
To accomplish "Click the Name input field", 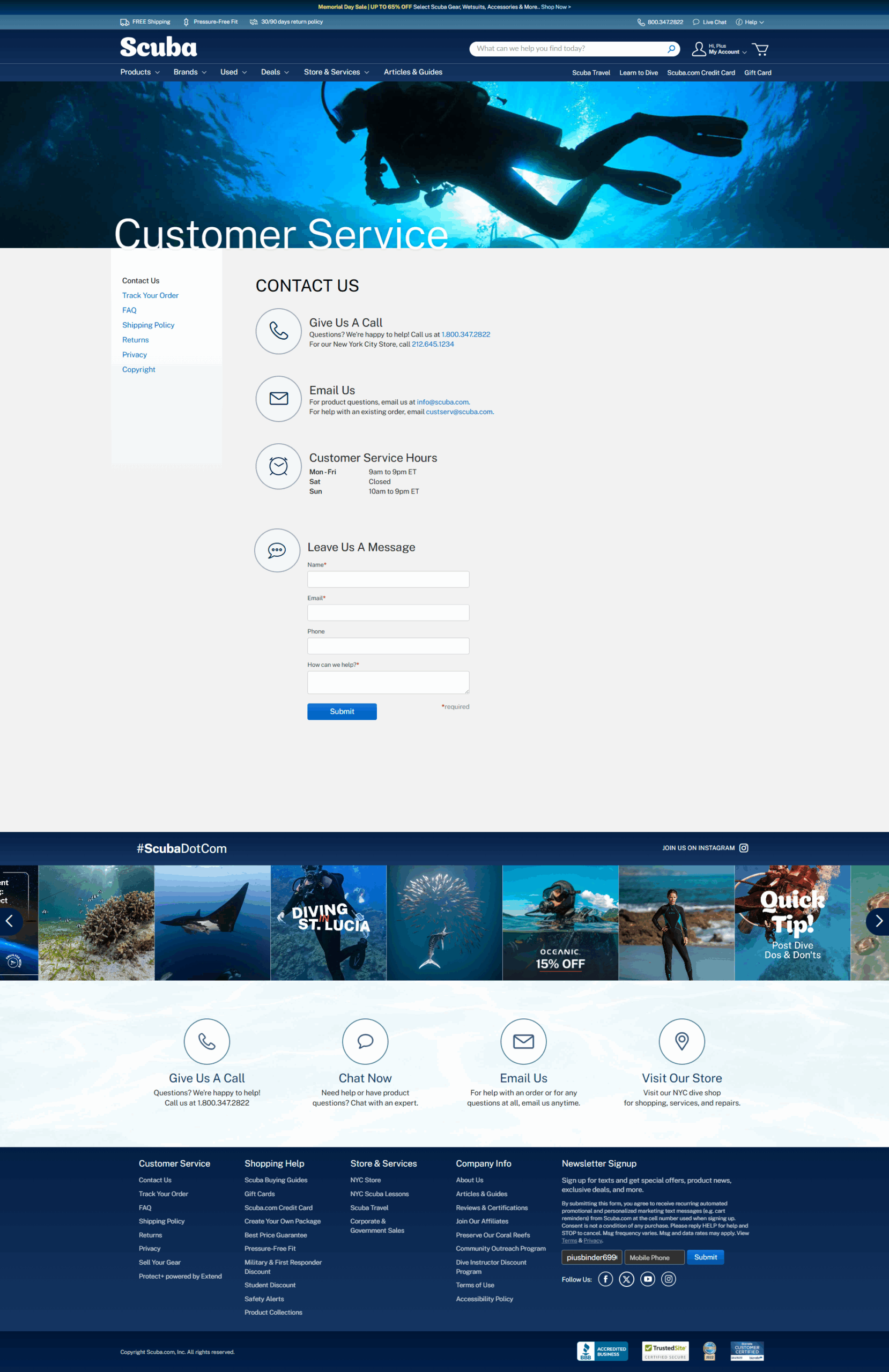I will [x=388, y=579].
